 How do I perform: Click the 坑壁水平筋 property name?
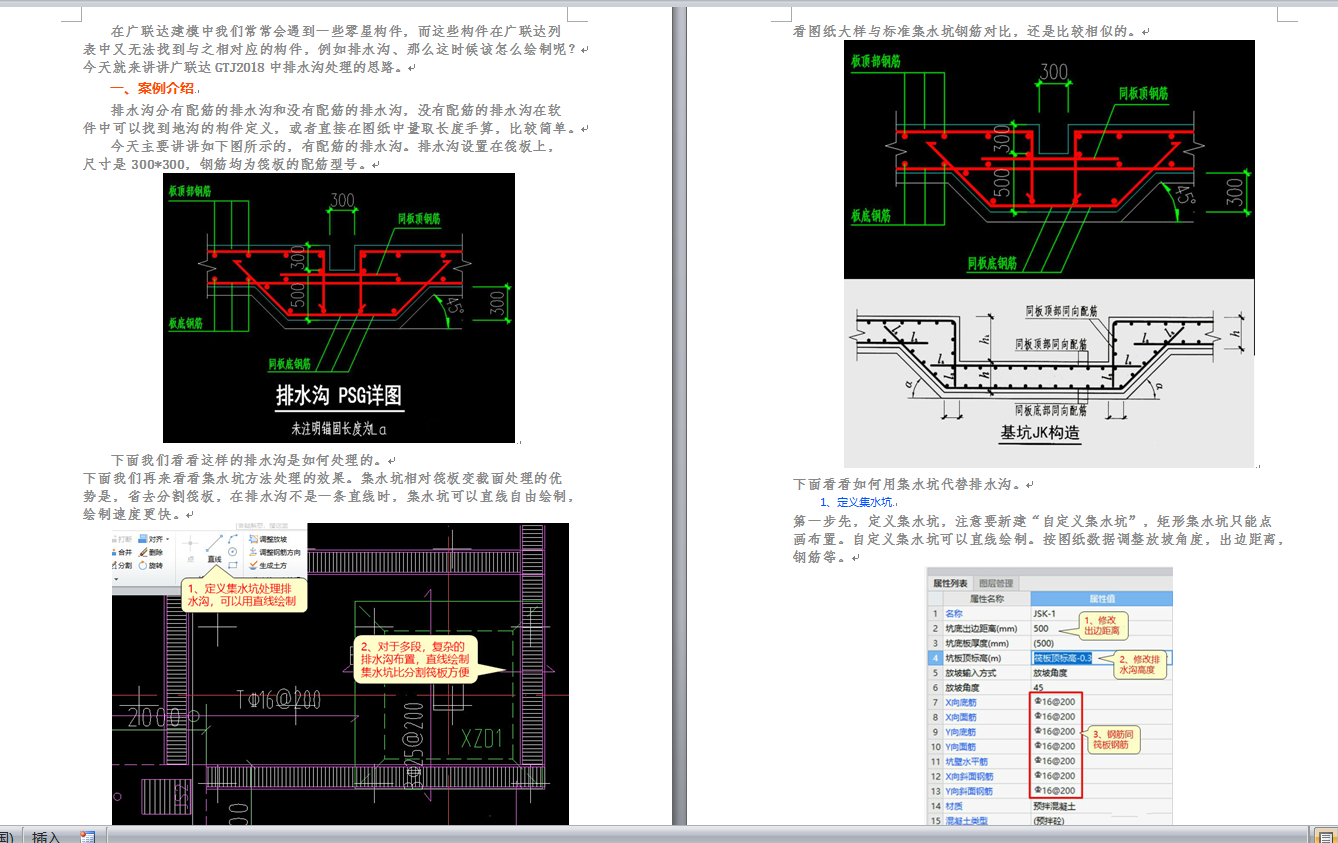(967, 761)
